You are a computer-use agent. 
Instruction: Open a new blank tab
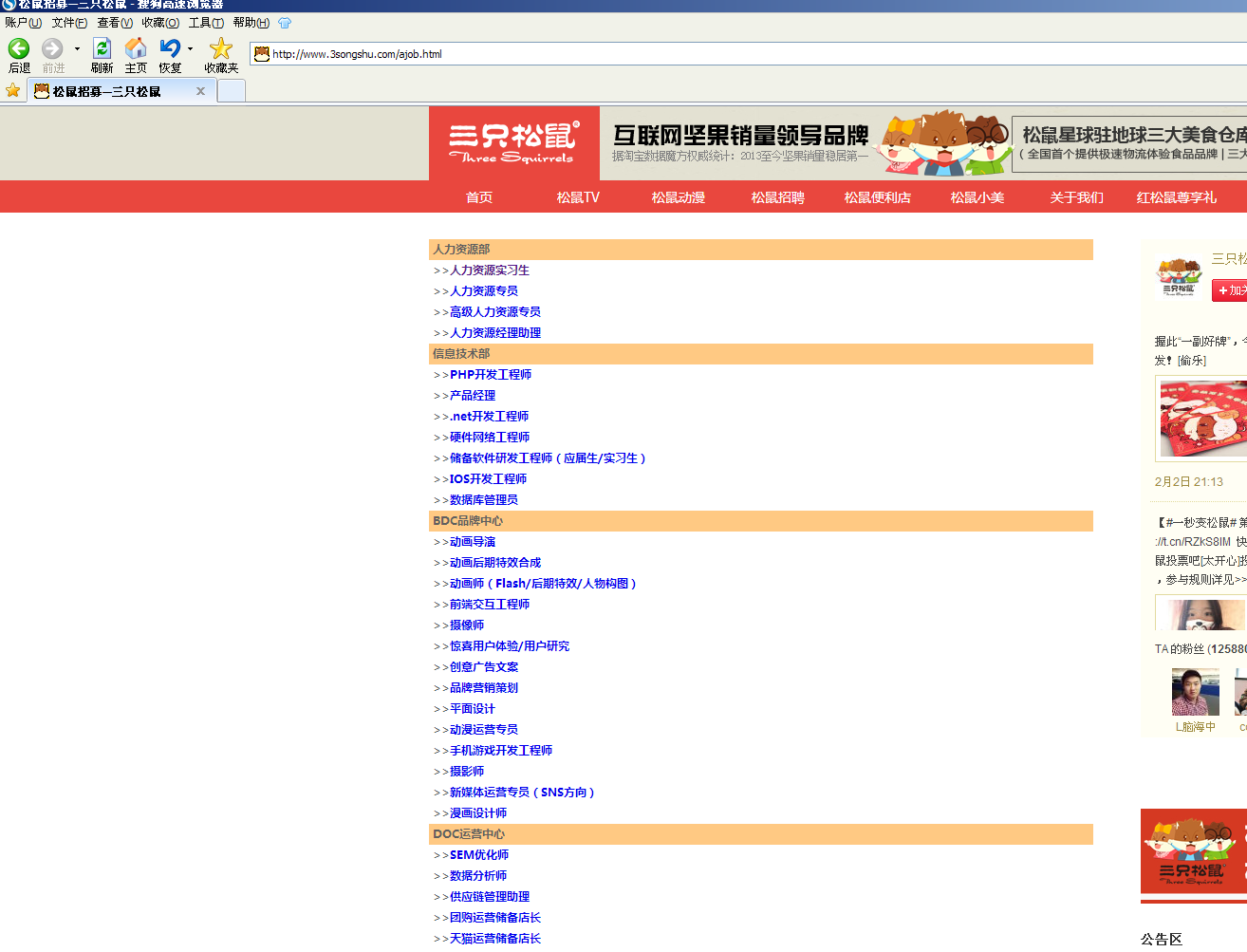point(232,90)
